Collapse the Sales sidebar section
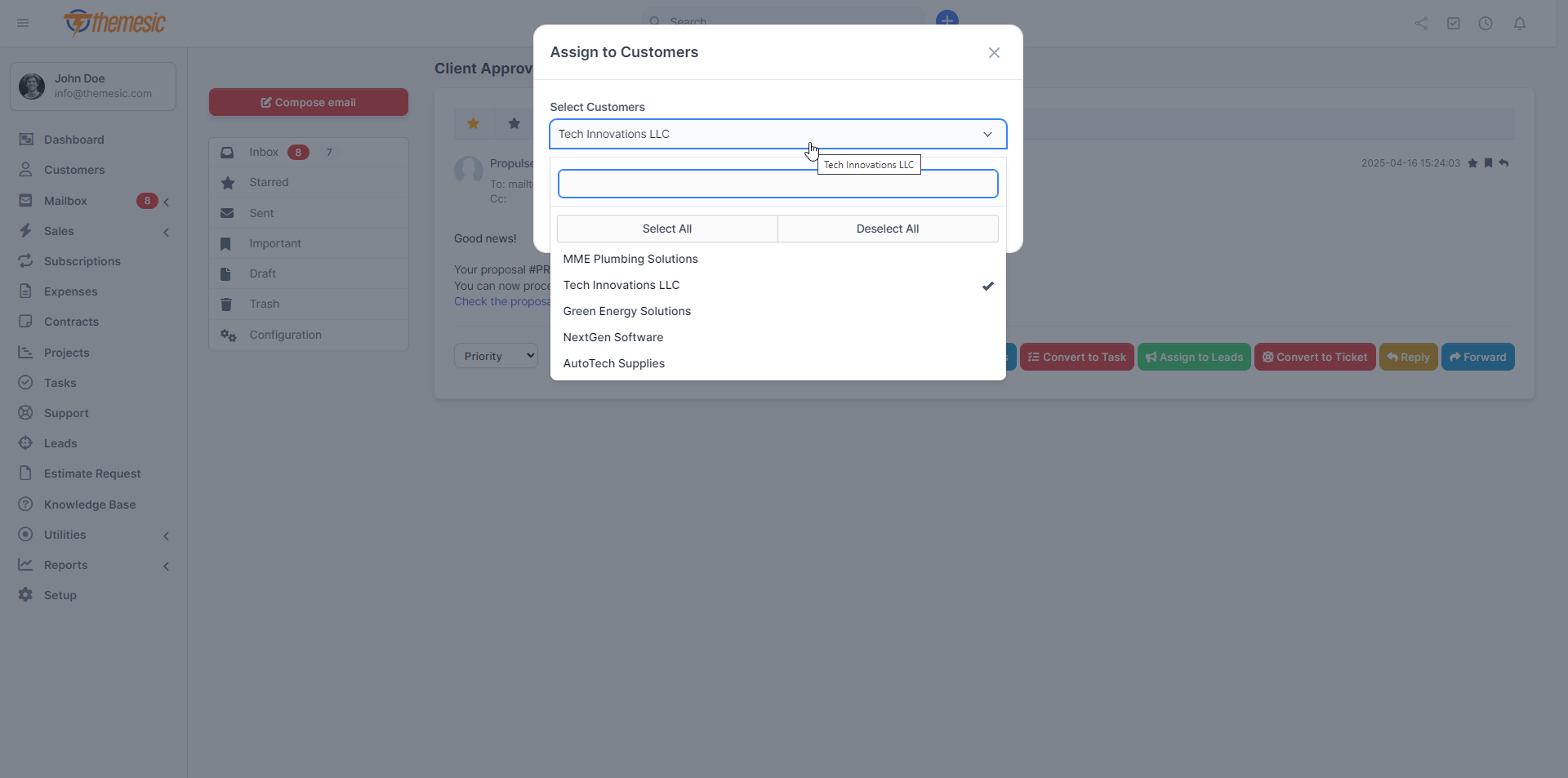This screenshot has height=778, width=1568. [x=166, y=233]
